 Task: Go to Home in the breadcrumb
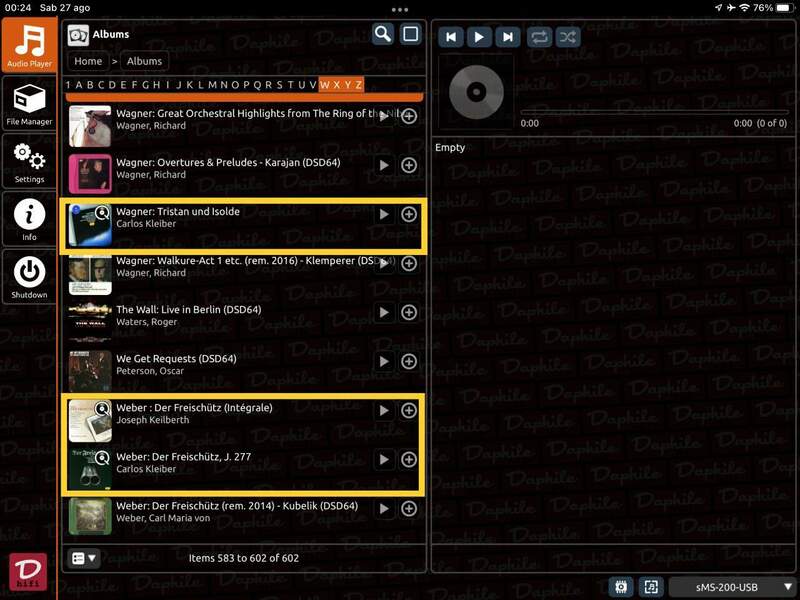click(88, 61)
